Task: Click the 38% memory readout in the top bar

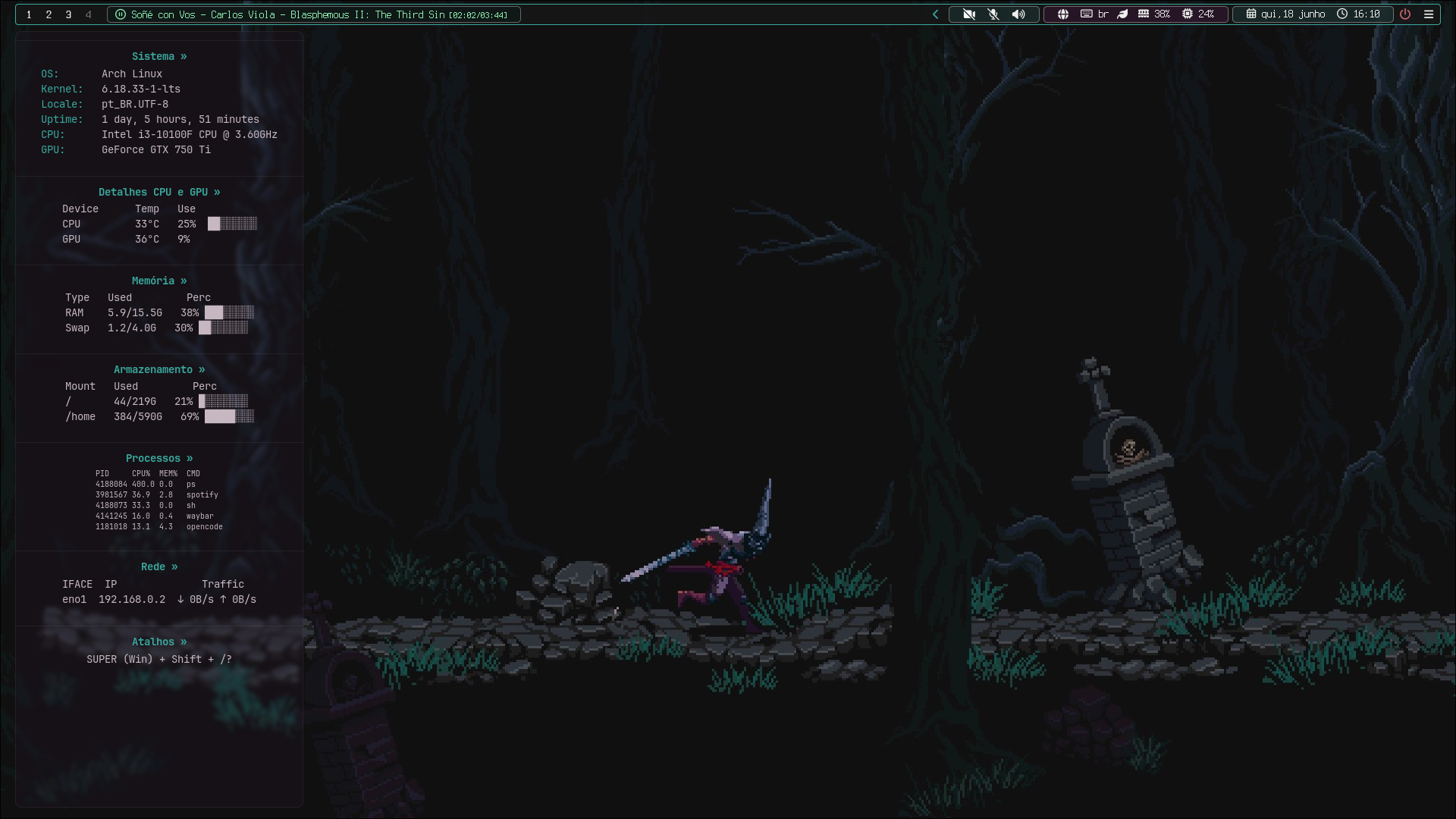Action: pyautogui.click(x=1162, y=14)
